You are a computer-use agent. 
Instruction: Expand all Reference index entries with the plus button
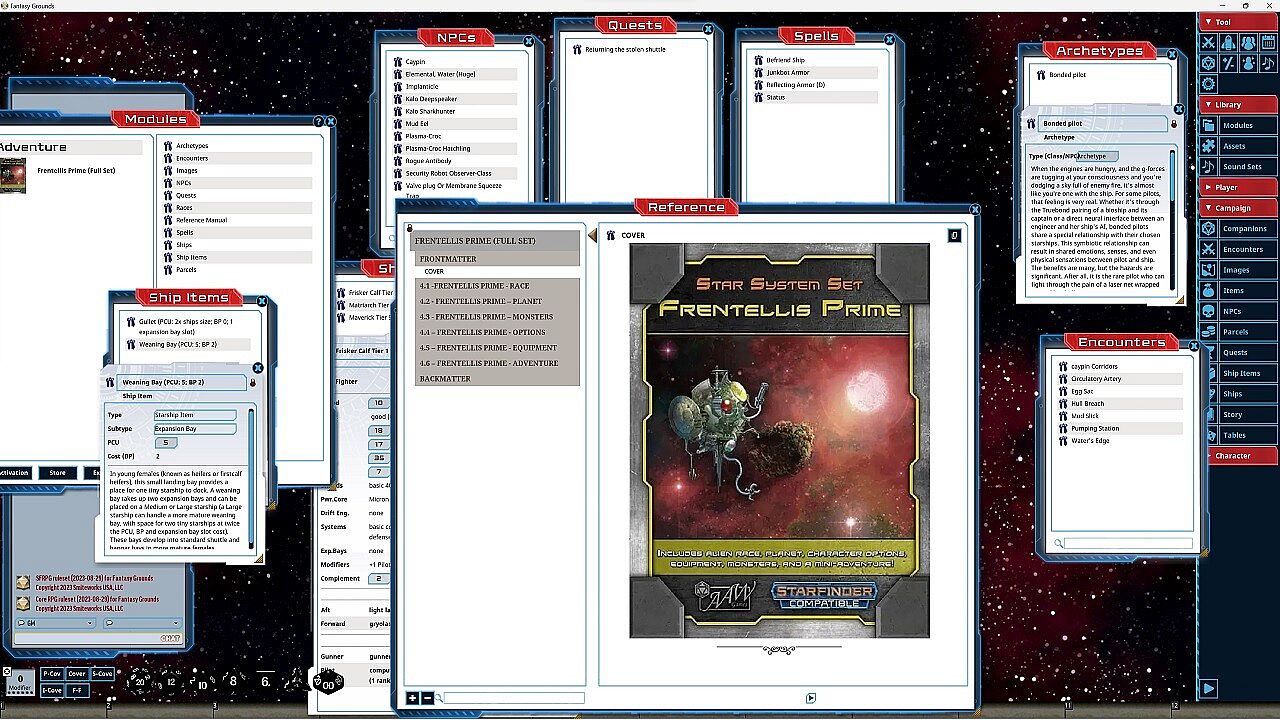412,698
